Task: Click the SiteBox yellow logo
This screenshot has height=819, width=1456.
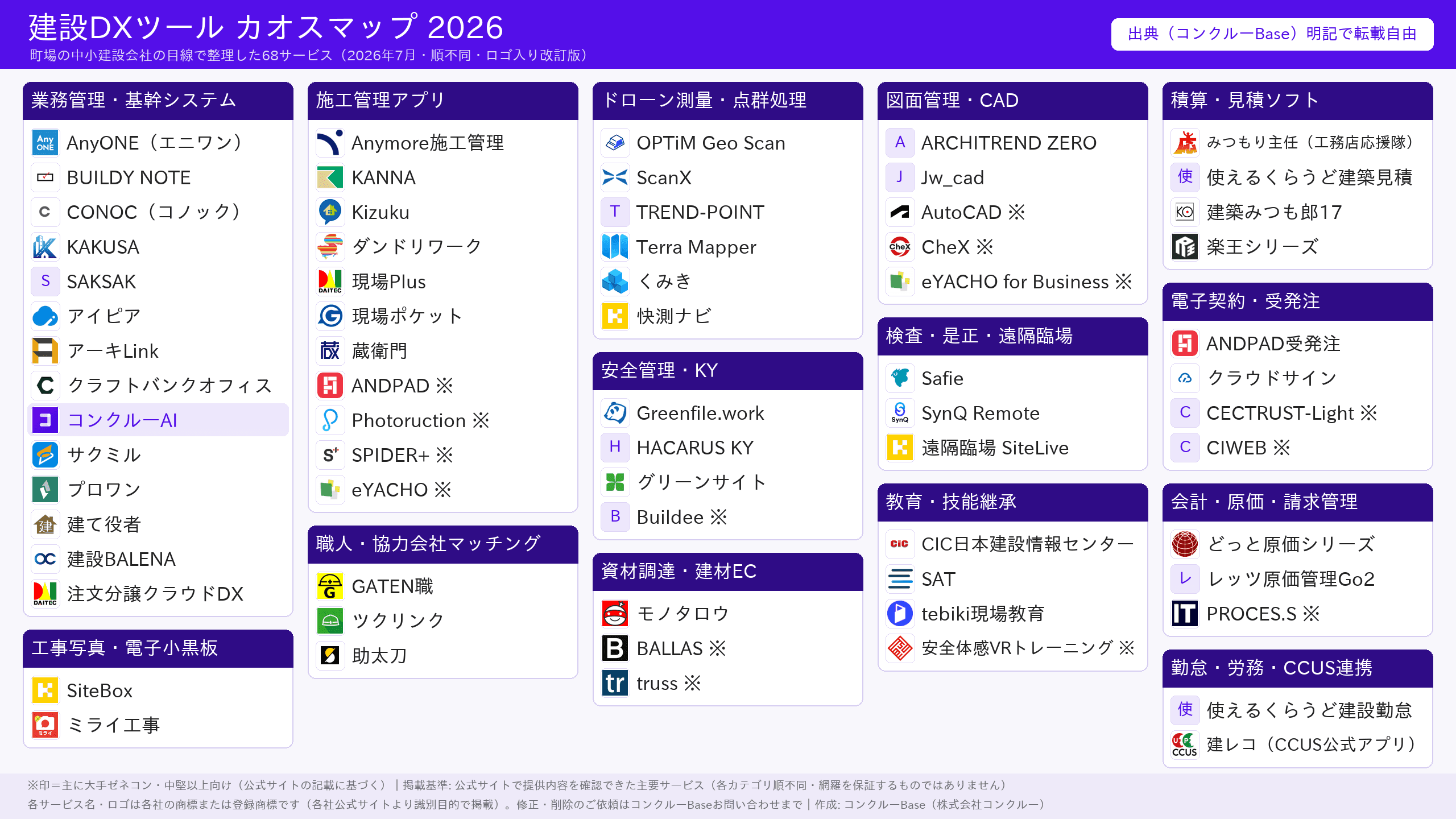Action: (x=45, y=690)
